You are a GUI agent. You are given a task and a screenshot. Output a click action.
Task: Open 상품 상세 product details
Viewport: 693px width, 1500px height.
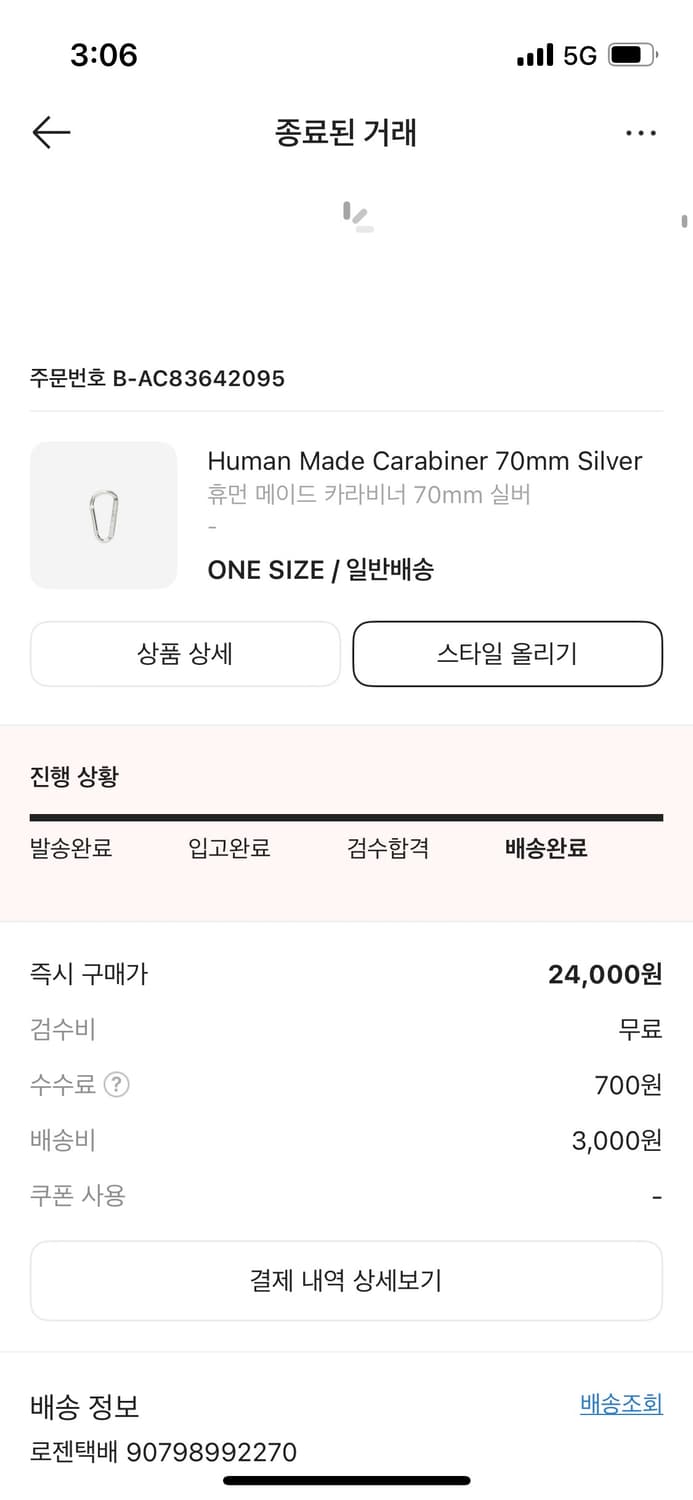tap(185, 654)
